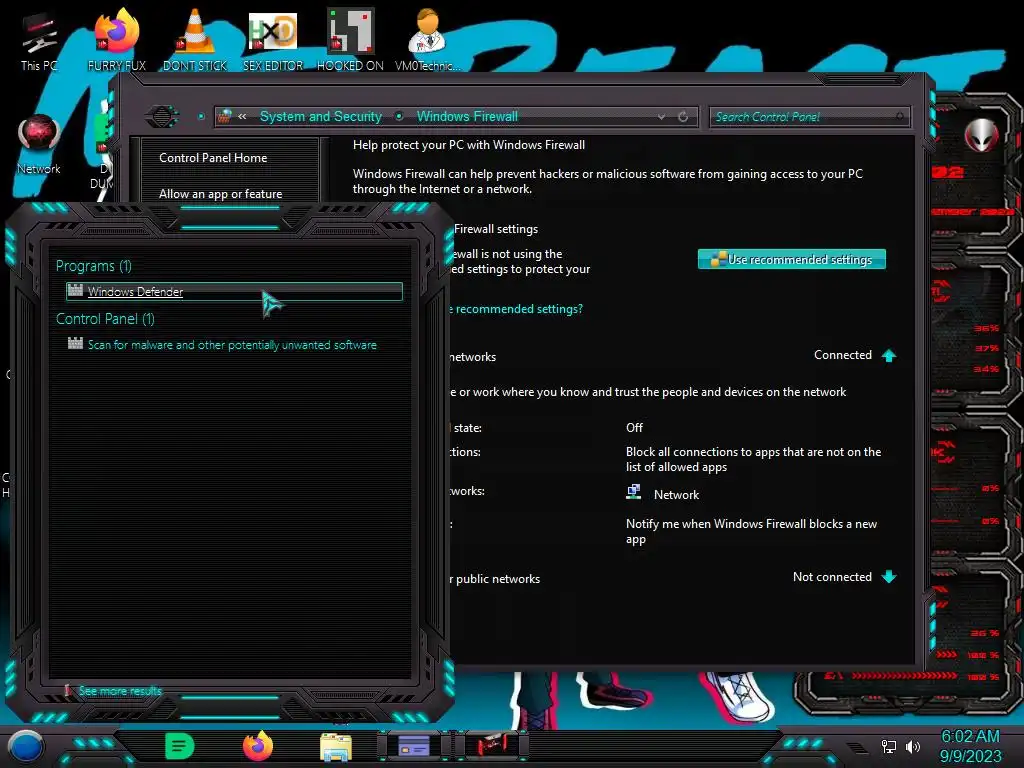Open SEX EDITOR HxD desktop shortcut
The image size is (1024, 768).
(x=273, y=40)
